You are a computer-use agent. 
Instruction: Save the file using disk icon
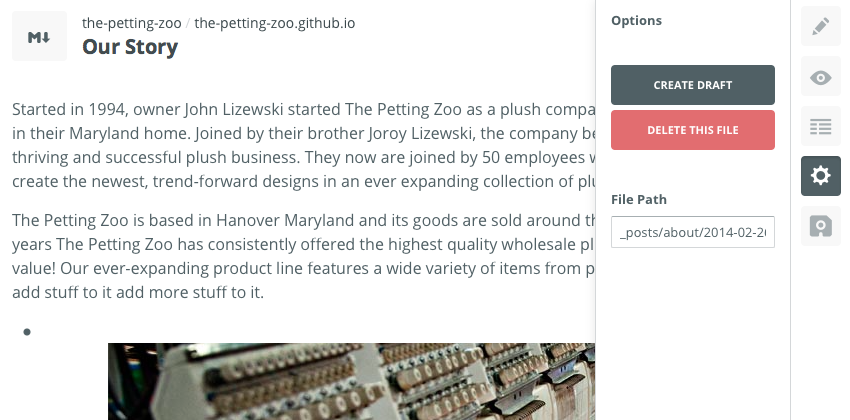tap(820, 227)
